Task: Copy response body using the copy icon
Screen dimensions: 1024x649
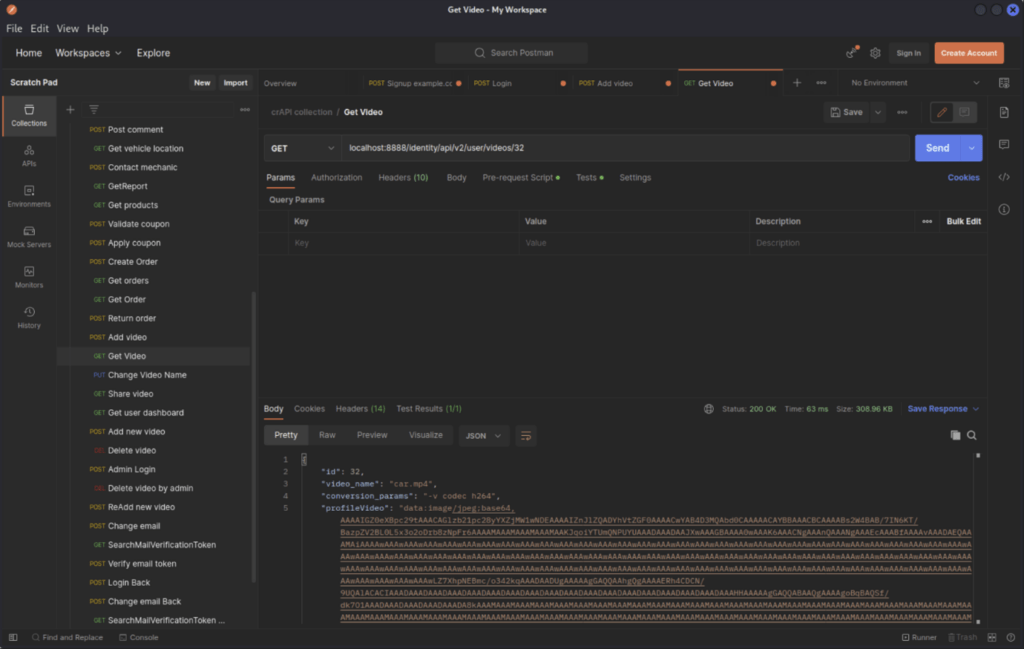Action: coord(955,435)
